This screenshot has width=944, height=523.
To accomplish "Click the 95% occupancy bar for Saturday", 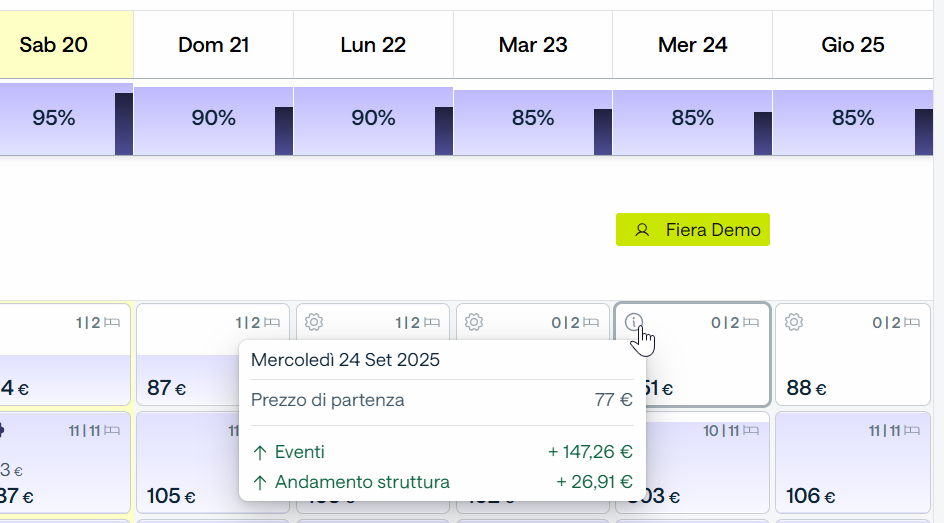I will pyautogui.click(x=66, y=119).
